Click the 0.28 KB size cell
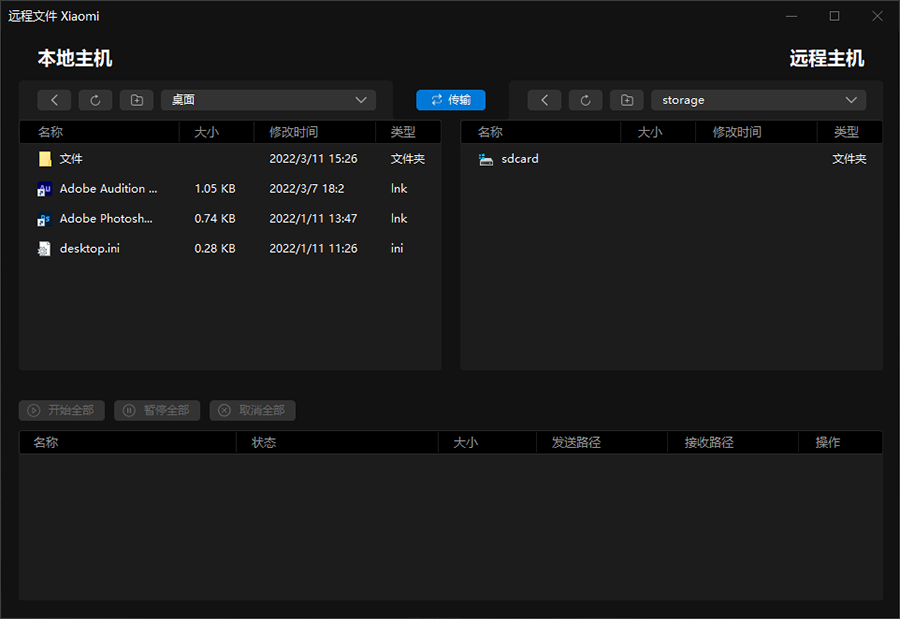 pyautogui.click(x=215, y=249)
